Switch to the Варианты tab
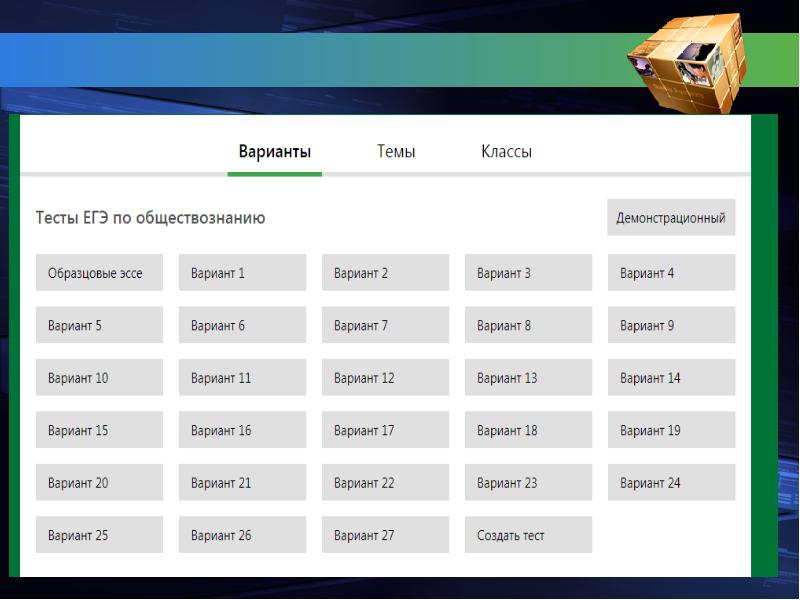 click(x=274, y=153)
